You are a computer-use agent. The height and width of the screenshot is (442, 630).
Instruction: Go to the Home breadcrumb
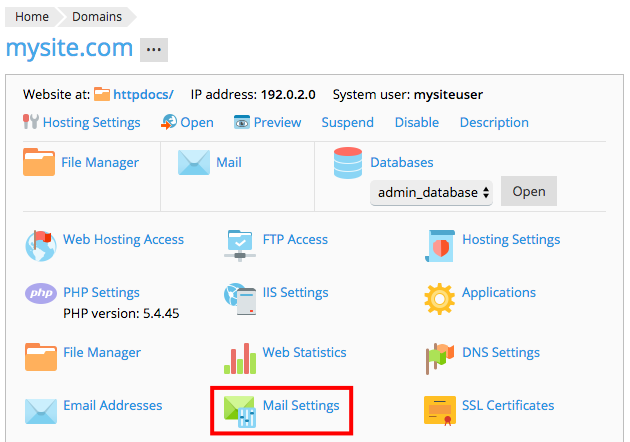coord(32,17)
